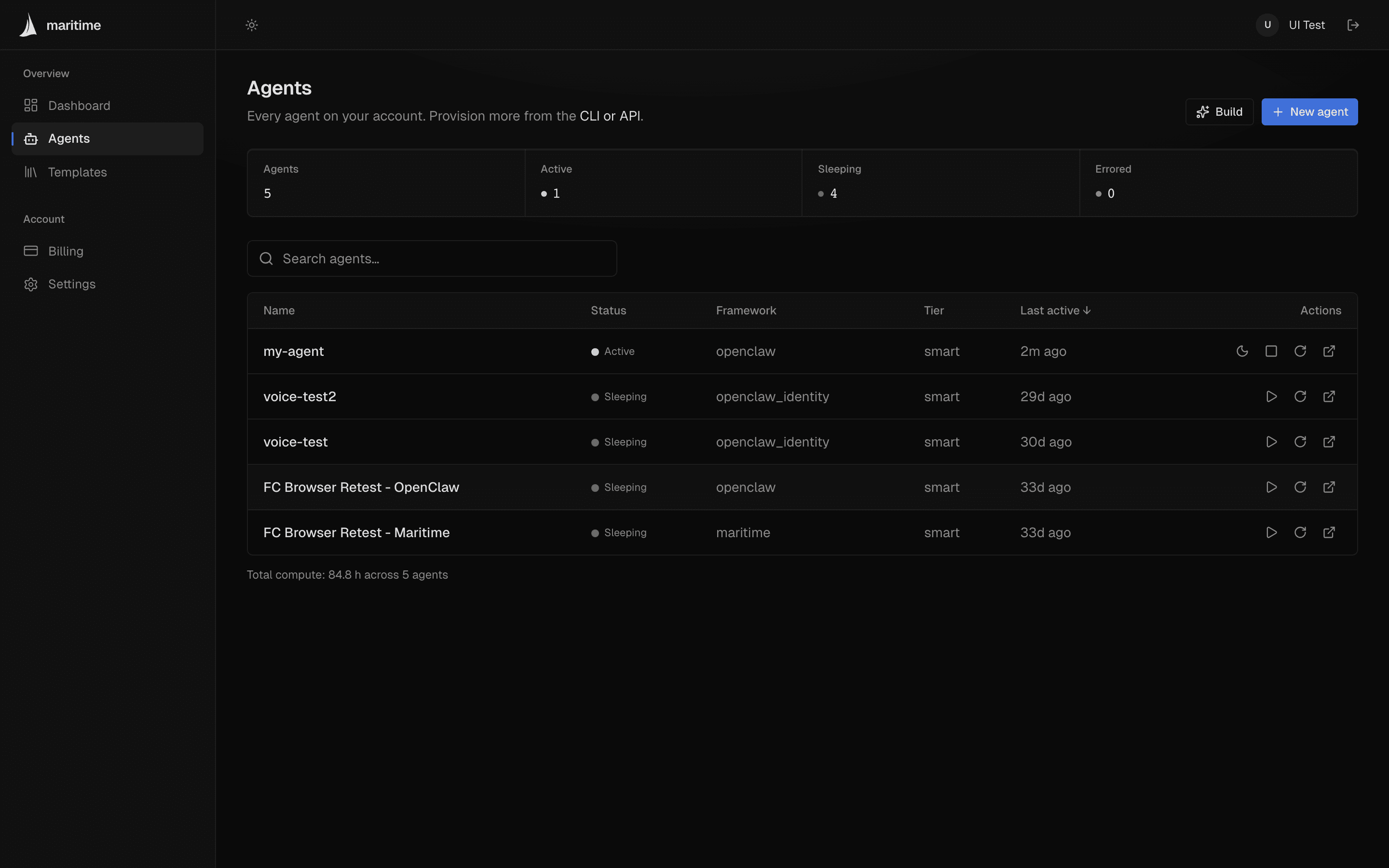Open FC Browser Retest - Maritime name
The width and height of the screenshot is (1389, 868).
pos(356,533)
